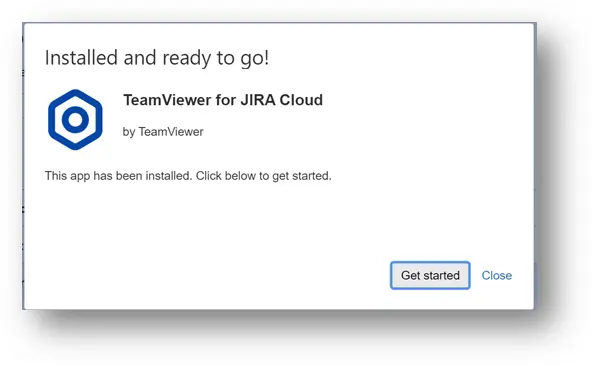Image resolution: width=592 pixels, height=365 pixels.
Task: Click 'Click below to get started' sentence
Action: (263, 176)
